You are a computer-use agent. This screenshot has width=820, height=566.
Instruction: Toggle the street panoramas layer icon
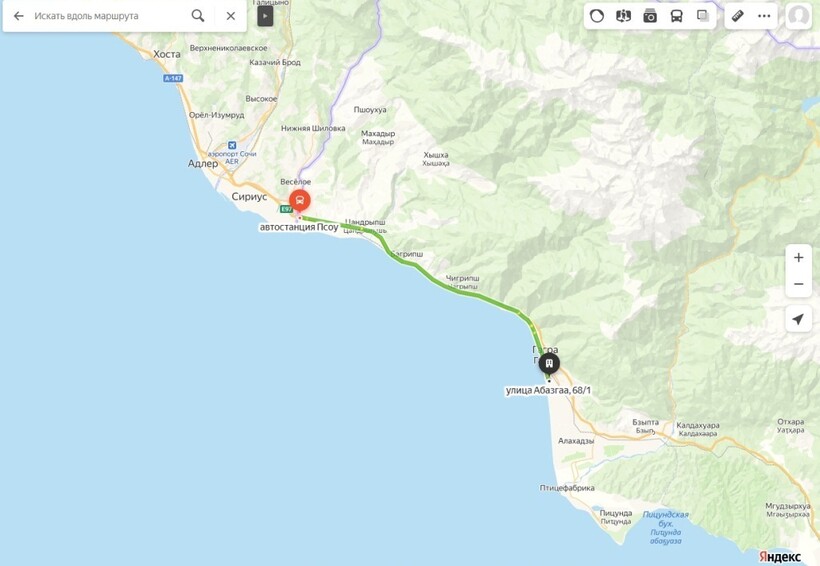click(x=623, y=16)
